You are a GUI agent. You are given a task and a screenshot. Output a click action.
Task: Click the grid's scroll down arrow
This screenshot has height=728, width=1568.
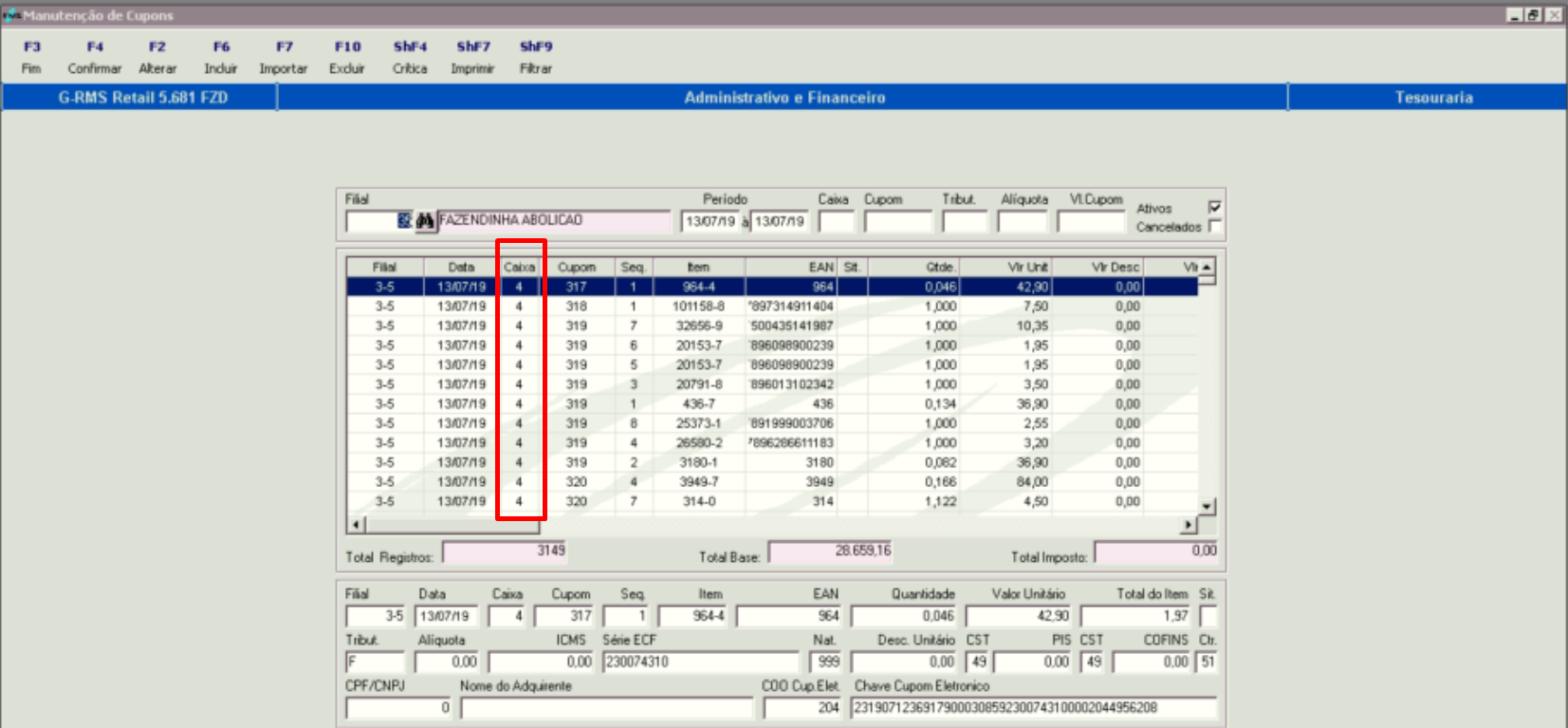point(1207,507)
